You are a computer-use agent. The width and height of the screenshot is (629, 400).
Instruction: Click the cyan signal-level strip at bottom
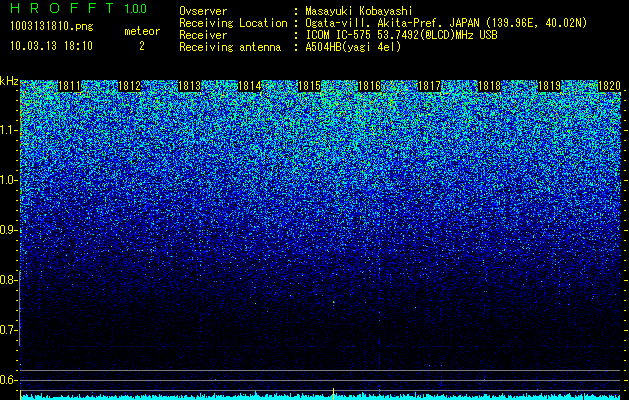point(321,396)
